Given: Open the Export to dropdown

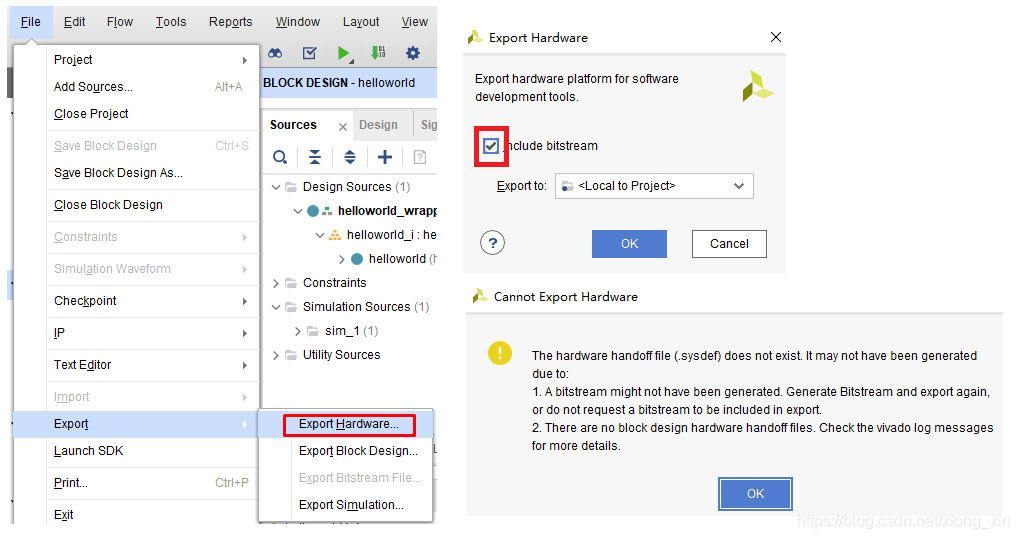Looking at the screenshot, I should tap(654, 186).
